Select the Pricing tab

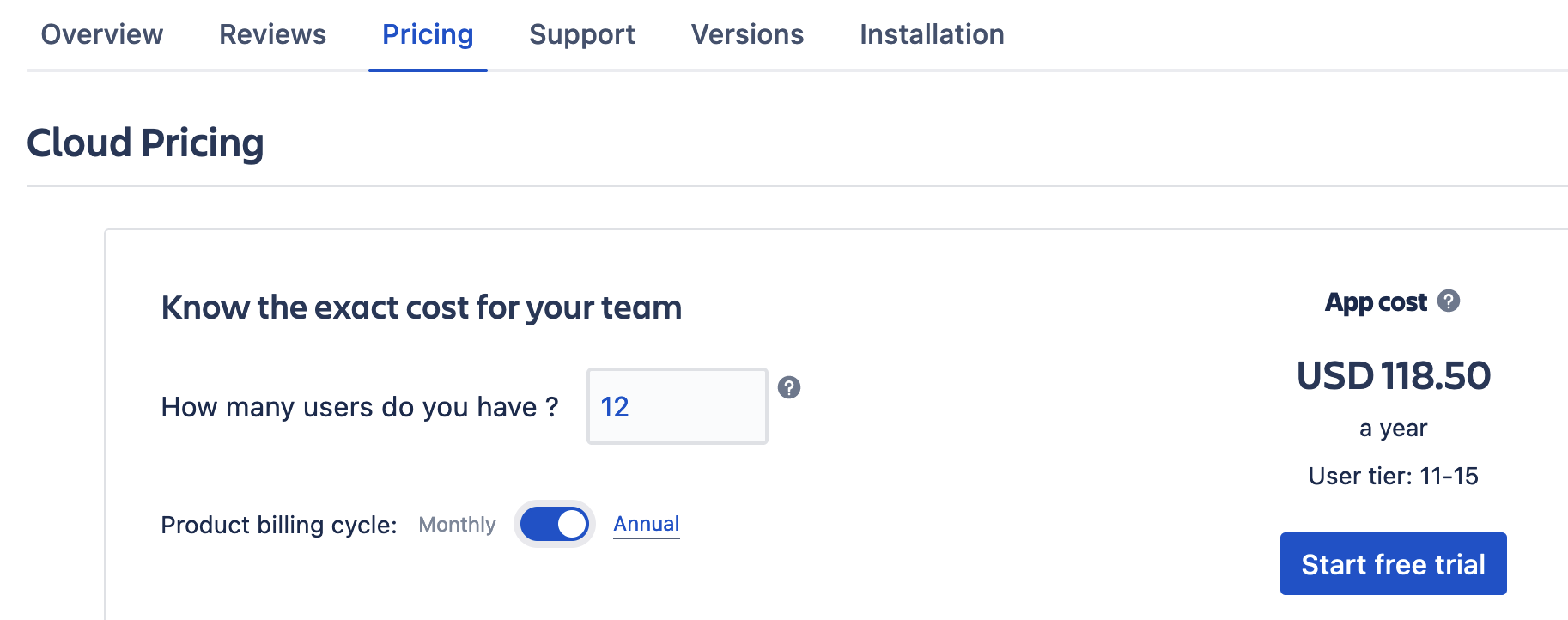click(428, 34)
